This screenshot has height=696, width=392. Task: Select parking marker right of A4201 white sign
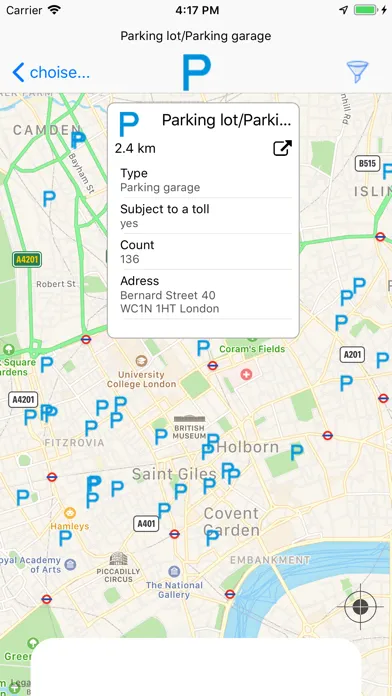coord(48,413)
